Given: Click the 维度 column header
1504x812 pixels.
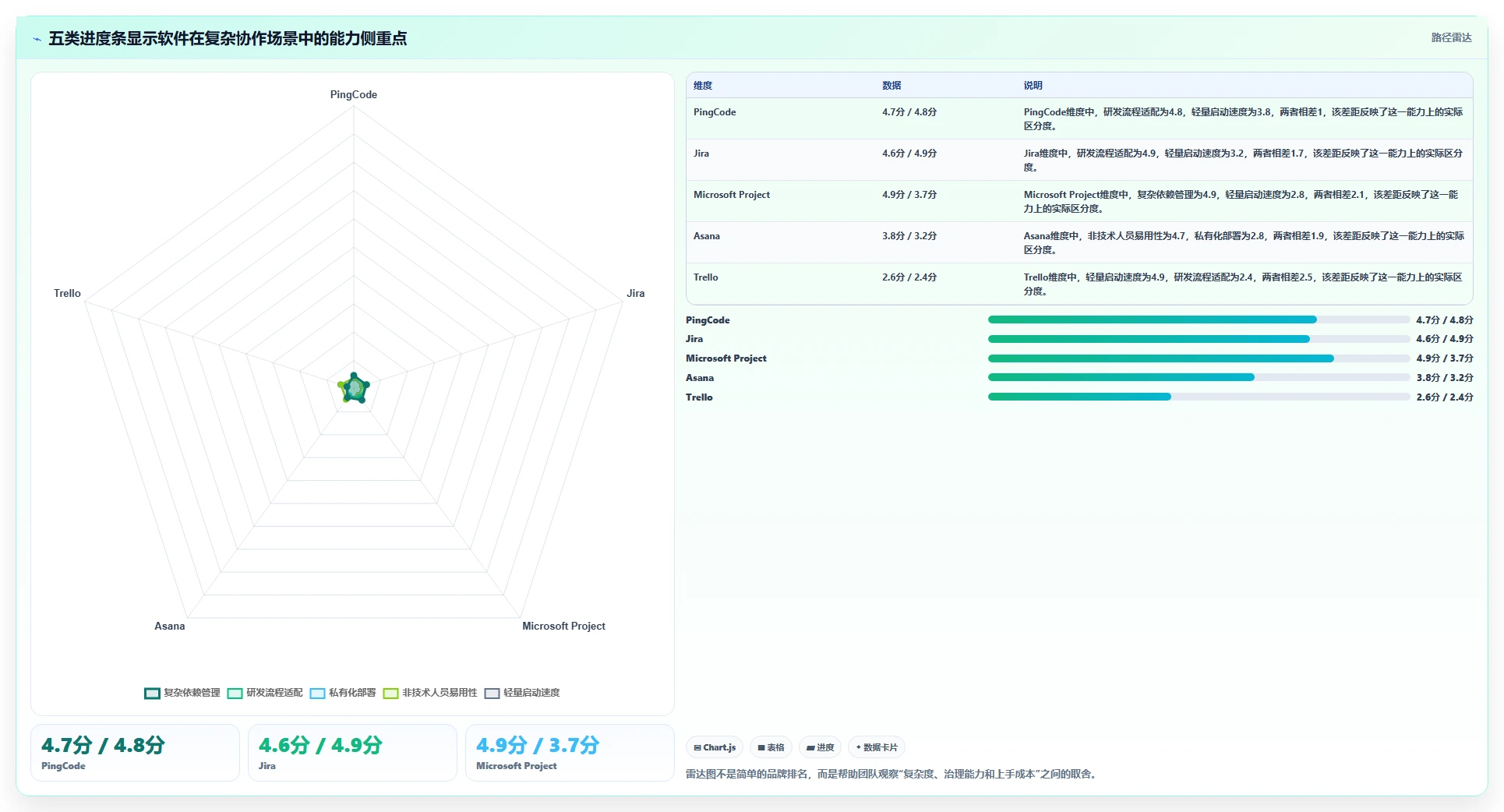Looking at the screenshot, I should [703, 86].
